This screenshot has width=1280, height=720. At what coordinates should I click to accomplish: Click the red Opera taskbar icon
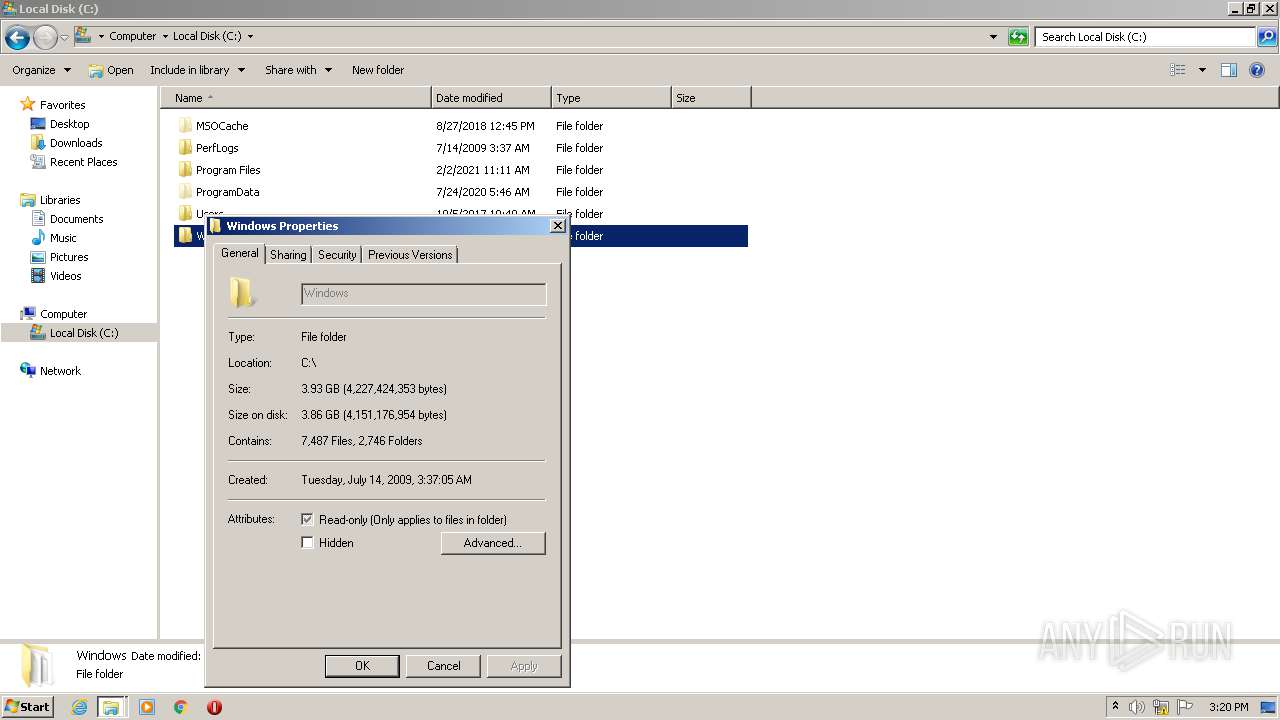point(214,707)
